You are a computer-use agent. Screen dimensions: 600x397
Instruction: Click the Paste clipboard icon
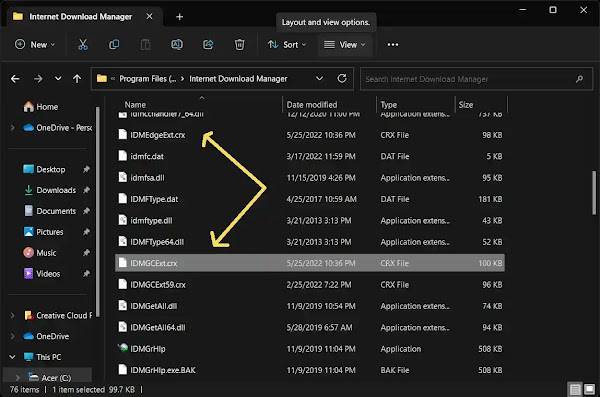[x=145, y=44]
